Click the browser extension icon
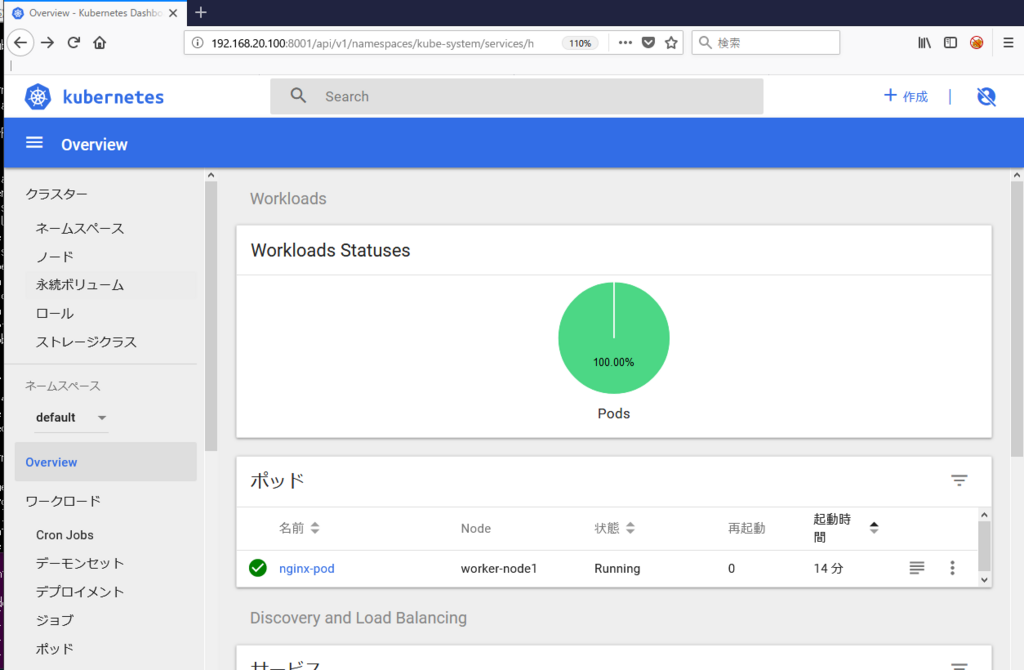1024x670 pixels. pos(976,43)
